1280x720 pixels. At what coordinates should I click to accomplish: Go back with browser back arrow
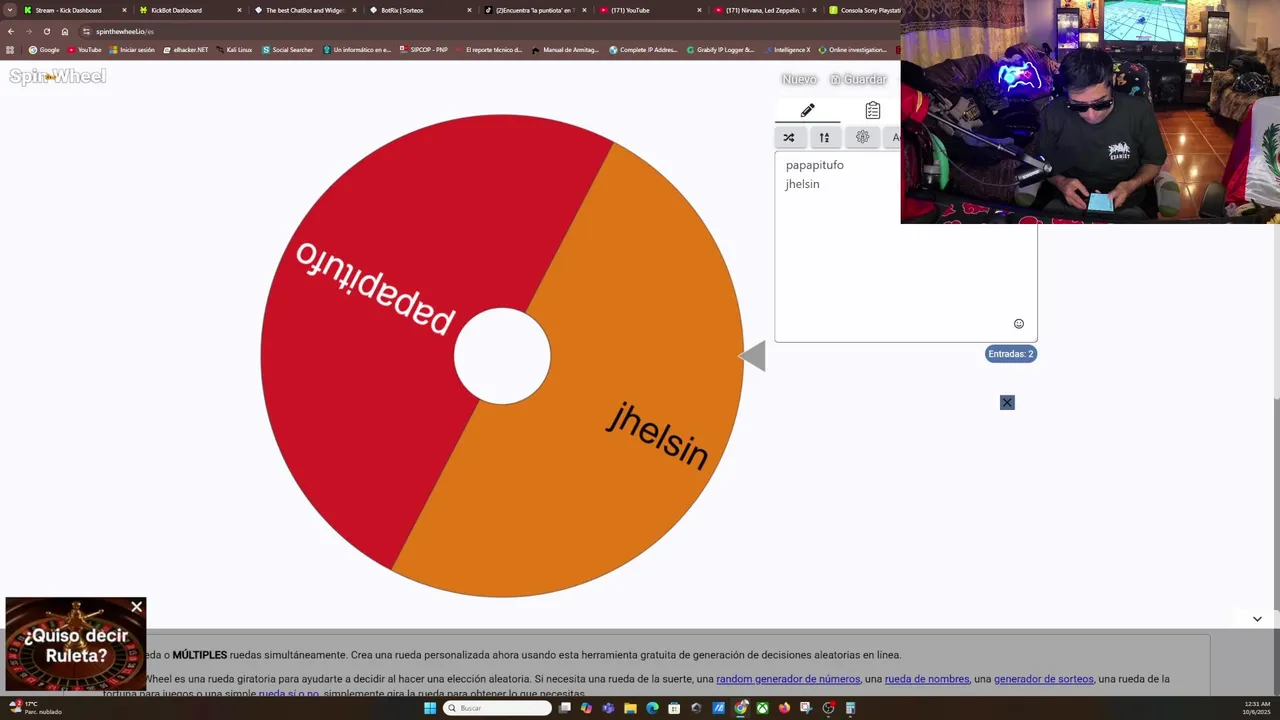tap(11, 31)
